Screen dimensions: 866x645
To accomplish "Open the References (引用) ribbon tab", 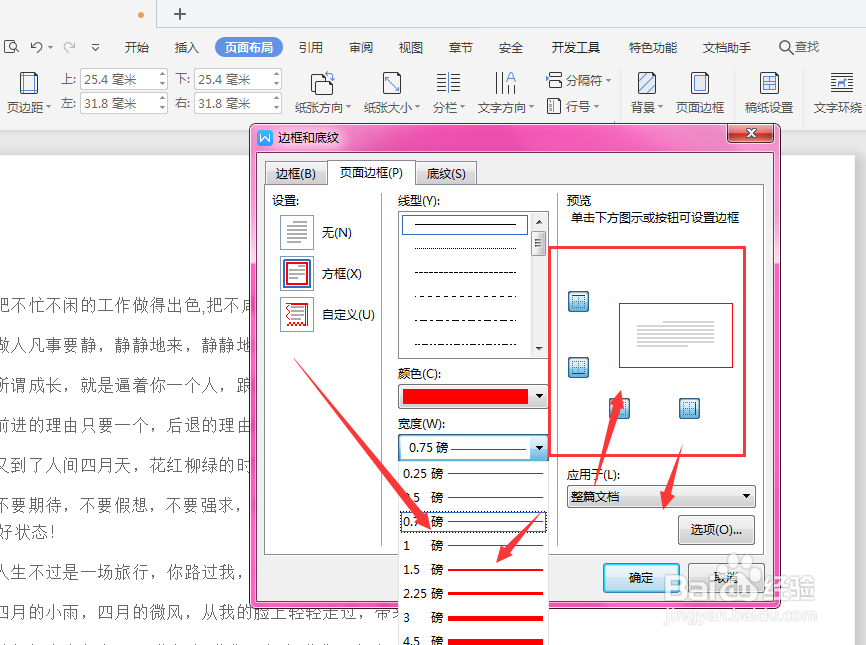I will [x=311, y=47].
